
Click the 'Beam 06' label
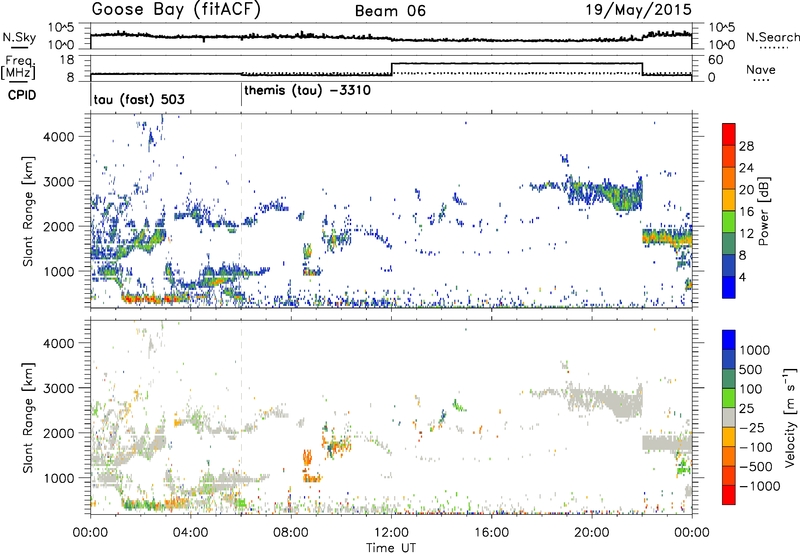(x=390, y=11)
